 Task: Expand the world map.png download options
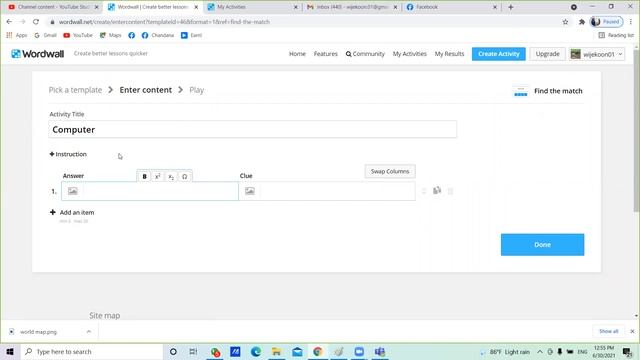tap(89, 331)
